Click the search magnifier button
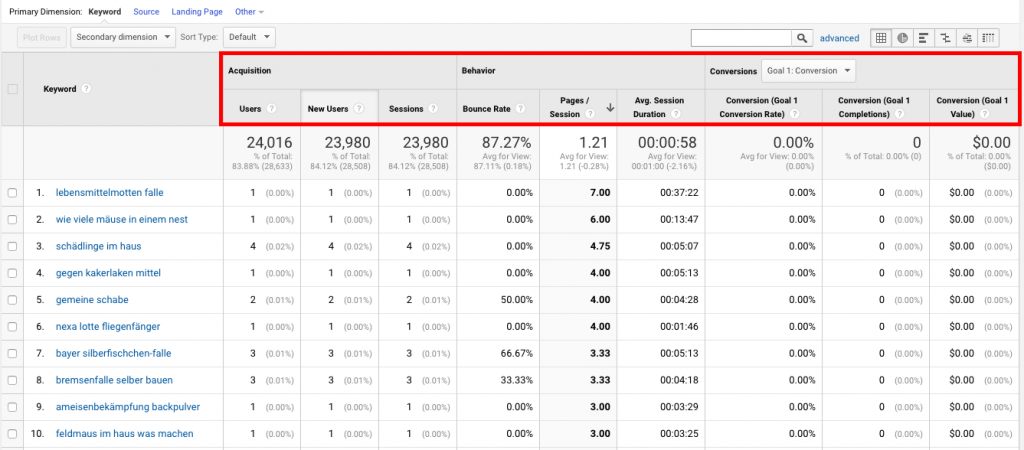 pyautogui.click(x=803, y=38)
